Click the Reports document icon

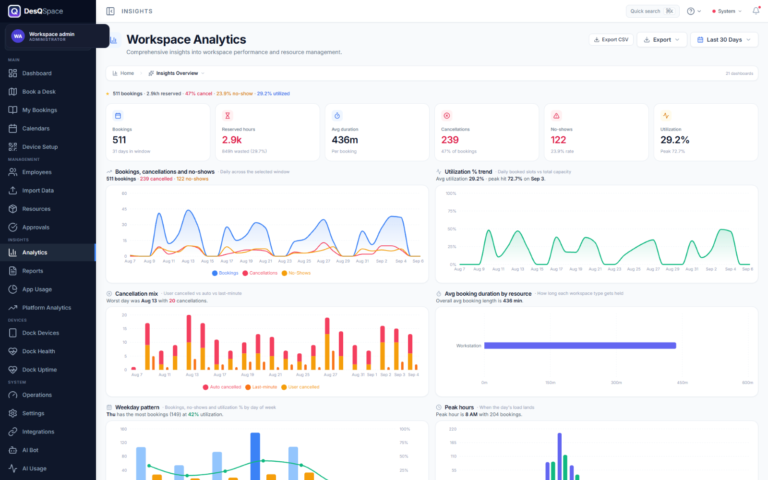pyautogui.click(x=13, y=271)
